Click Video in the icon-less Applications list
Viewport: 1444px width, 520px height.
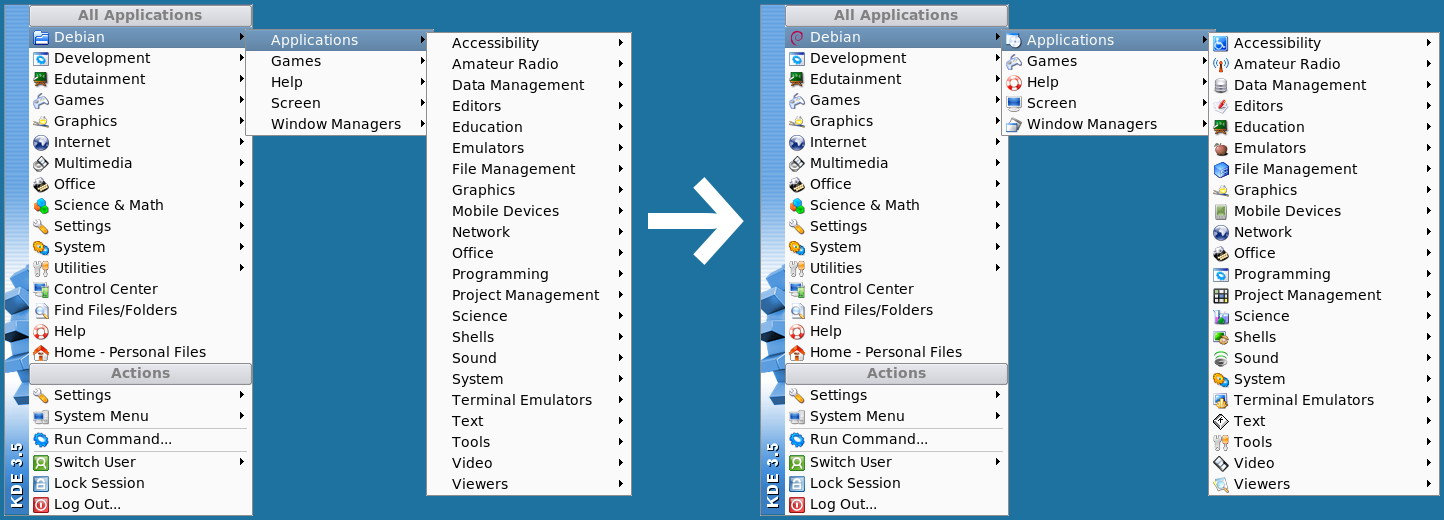[529, 463]
